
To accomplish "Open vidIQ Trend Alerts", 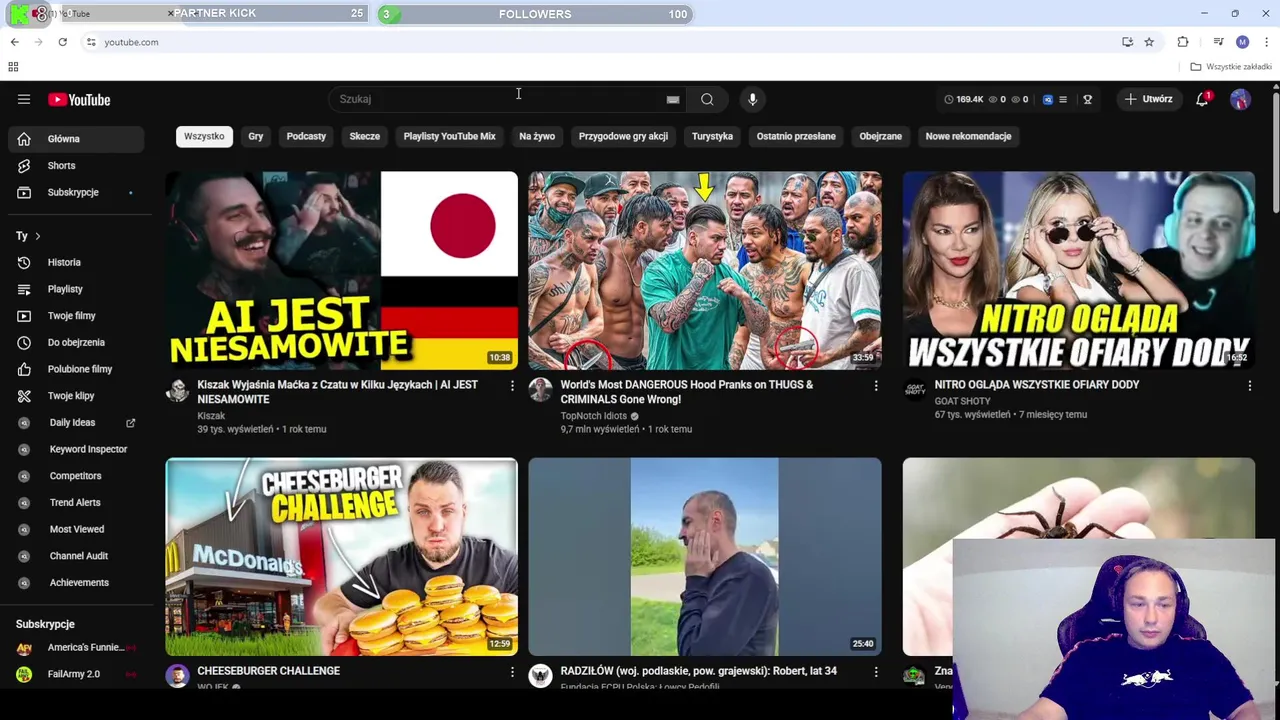I will [76, 502].
